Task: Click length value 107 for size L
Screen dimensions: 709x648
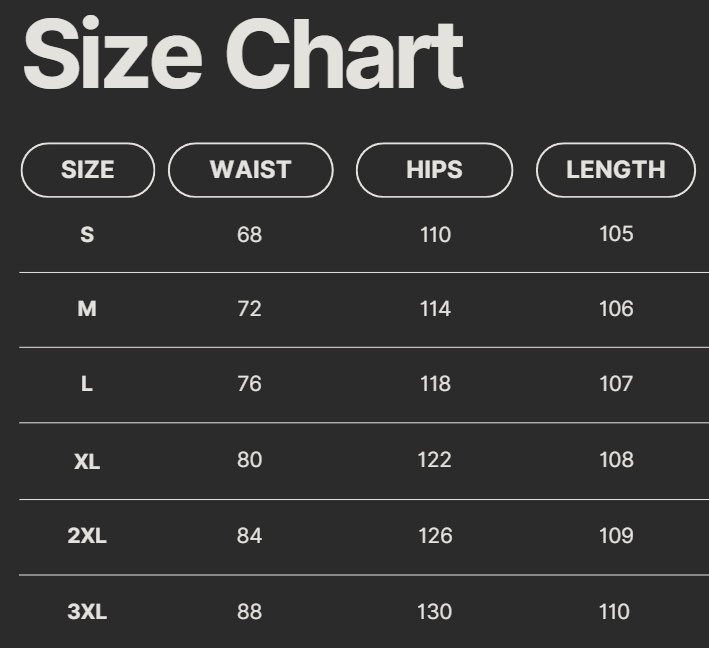Action: click(x=615, y=384)
